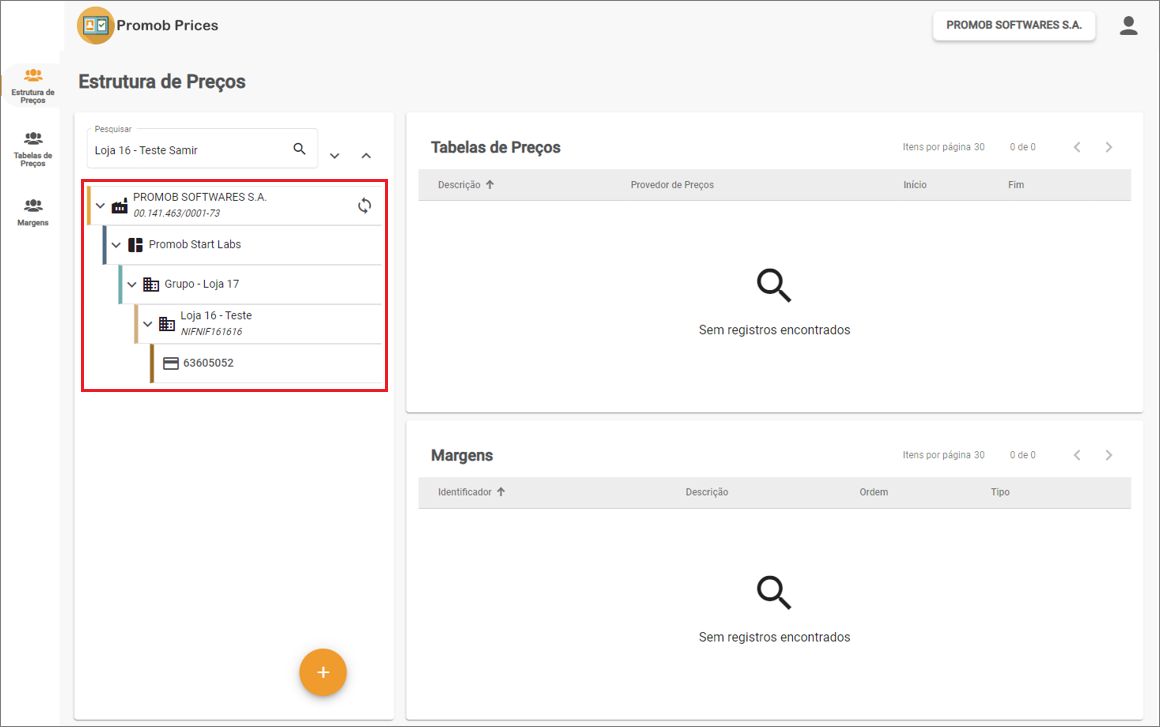Go to previous page in Margens
Screen dimensions: 1160x727
(x=1077, y=455)
